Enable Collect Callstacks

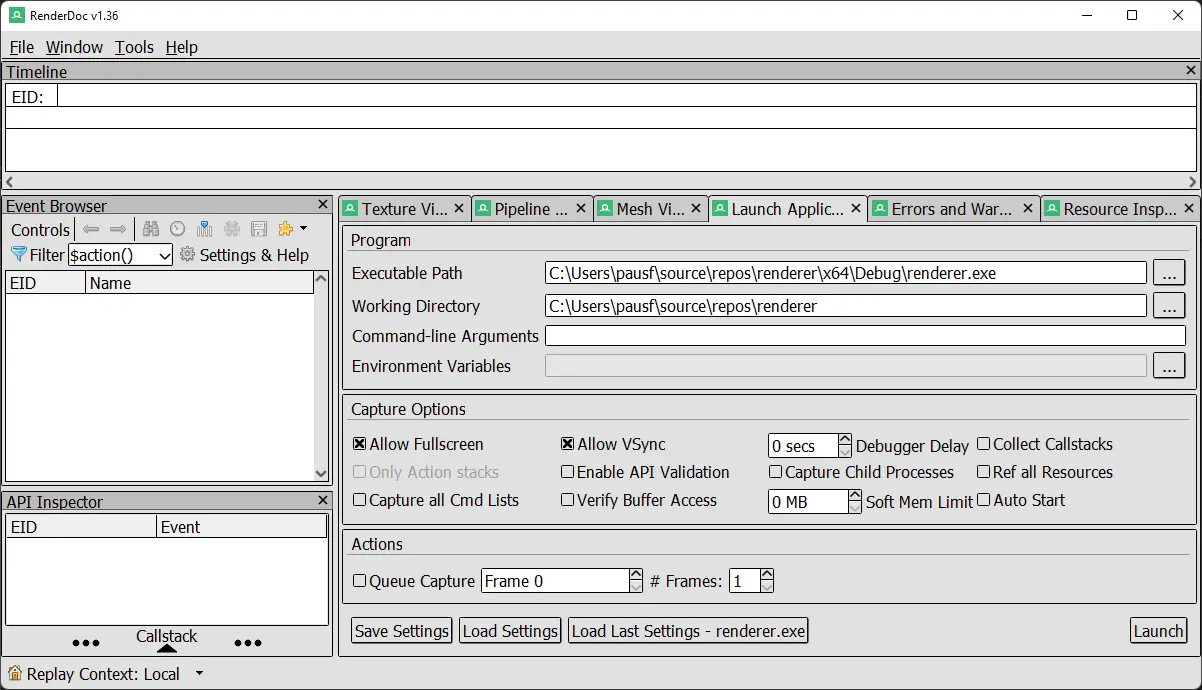[x=983, y=443]
